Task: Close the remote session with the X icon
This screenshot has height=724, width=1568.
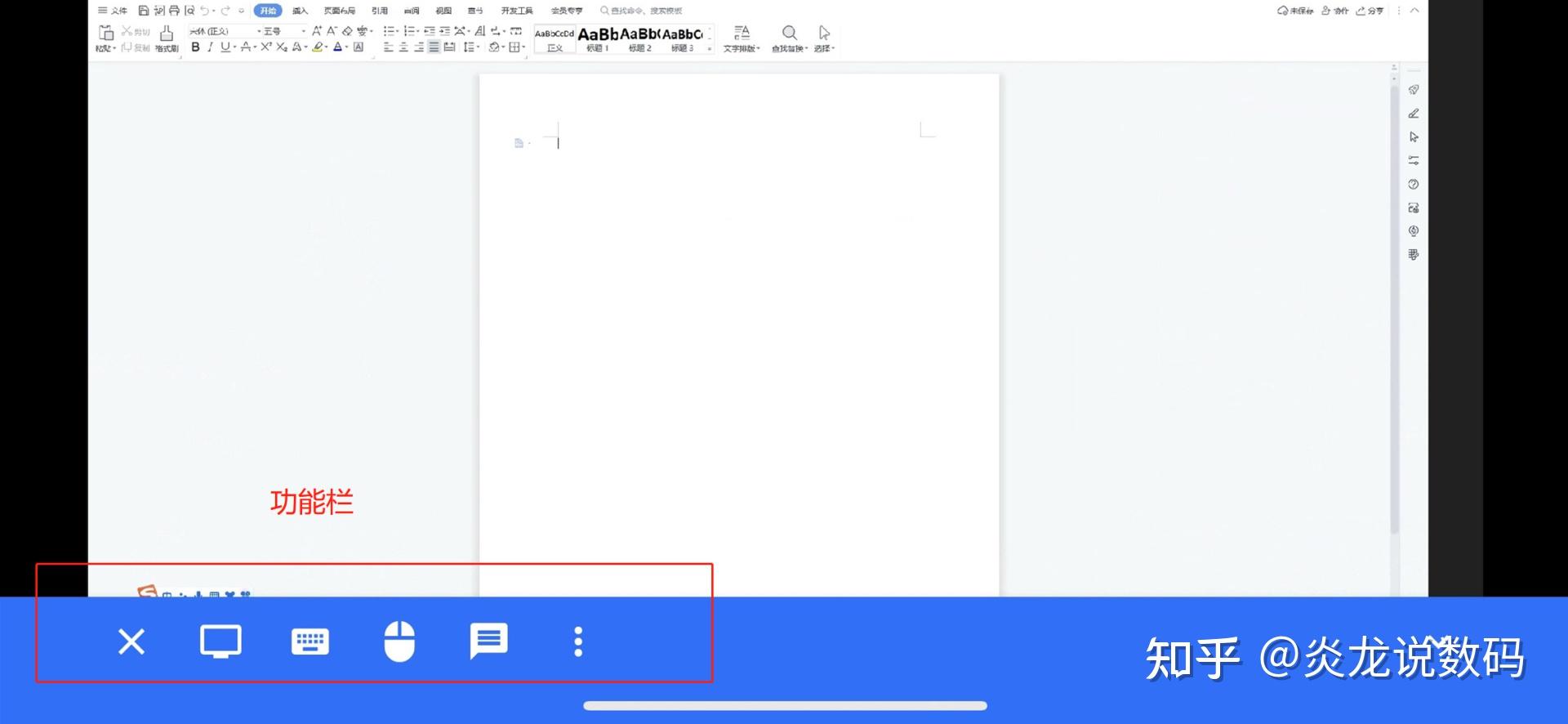Action: click(x=131, y=641)
